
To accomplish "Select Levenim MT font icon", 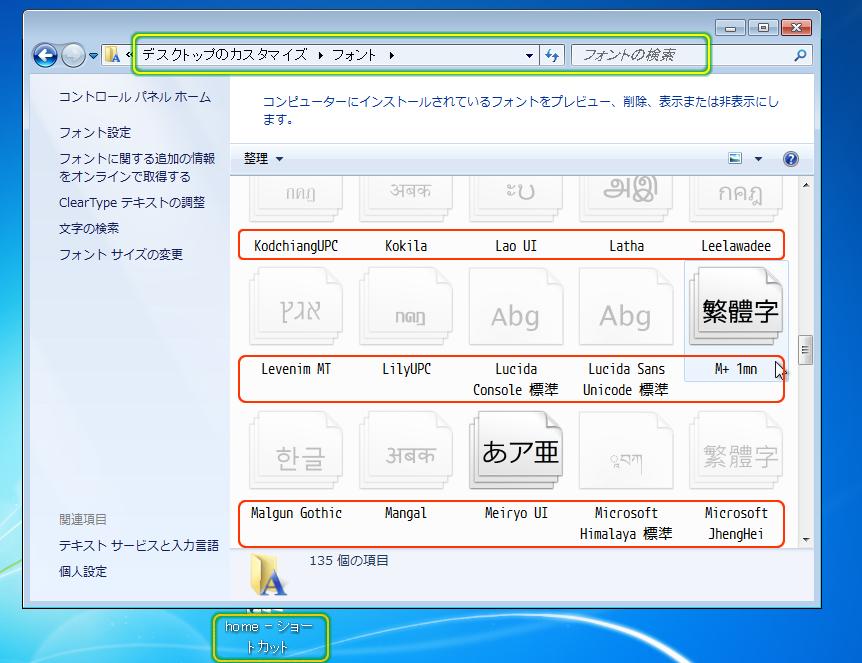I will [296, 306].
